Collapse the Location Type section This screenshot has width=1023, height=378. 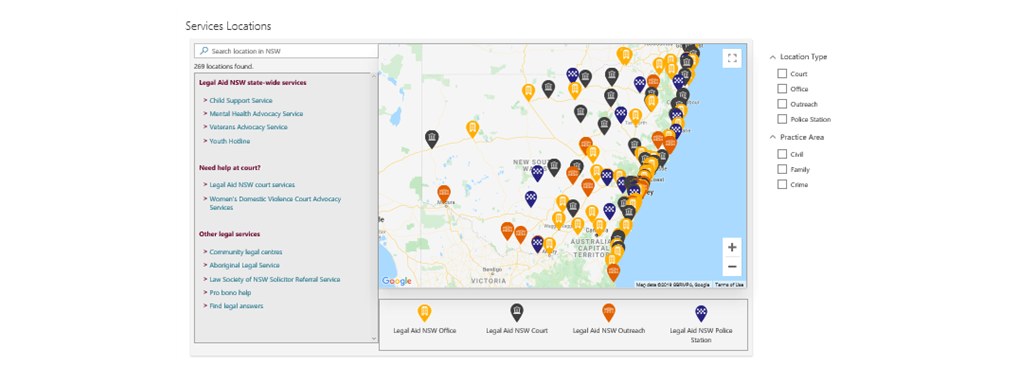[772, 57]
